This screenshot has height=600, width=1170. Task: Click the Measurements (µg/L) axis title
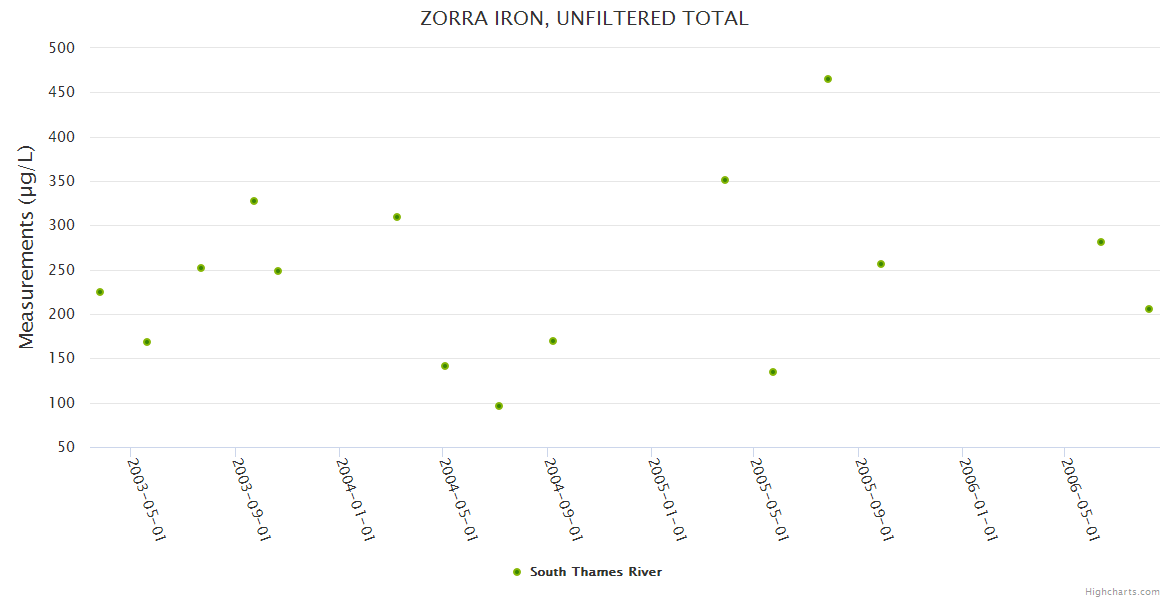coord(27,247)
